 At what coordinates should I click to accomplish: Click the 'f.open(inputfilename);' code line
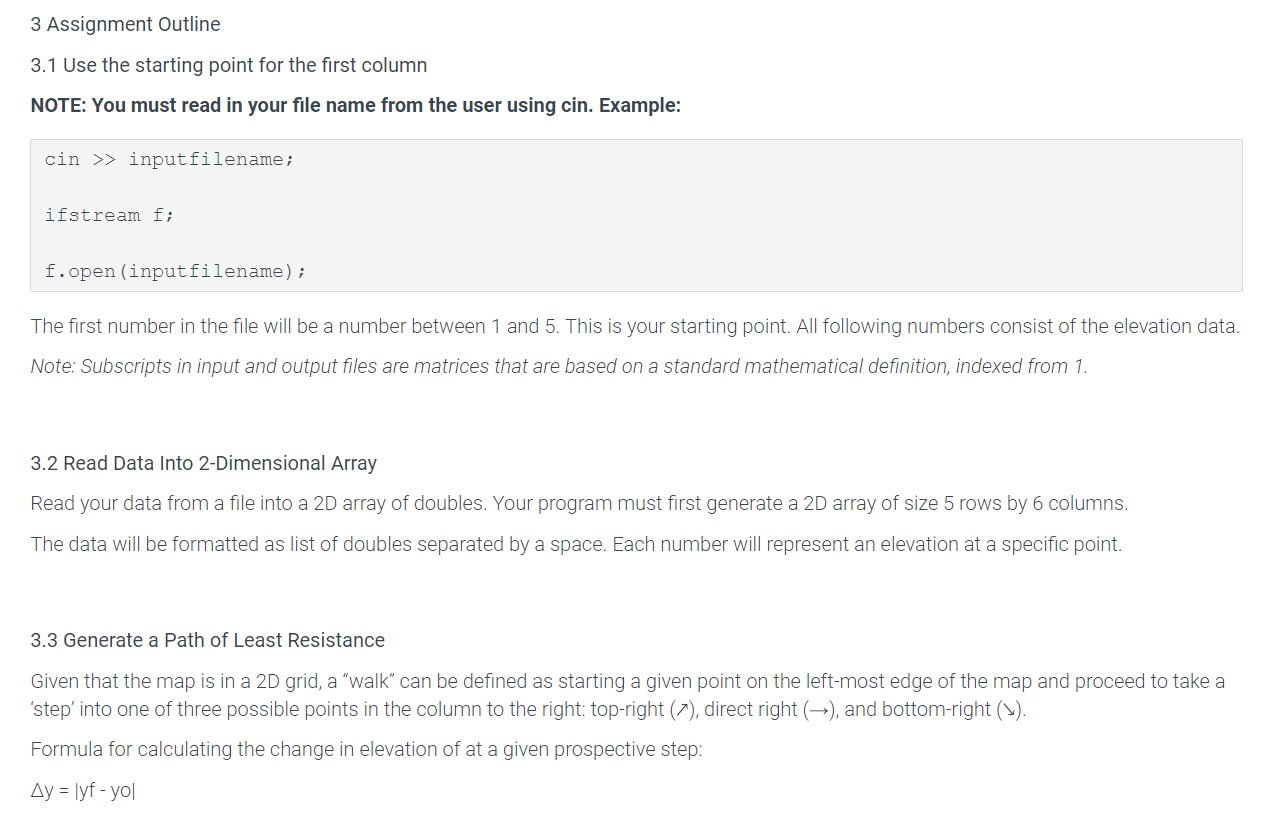click(175, 271)
